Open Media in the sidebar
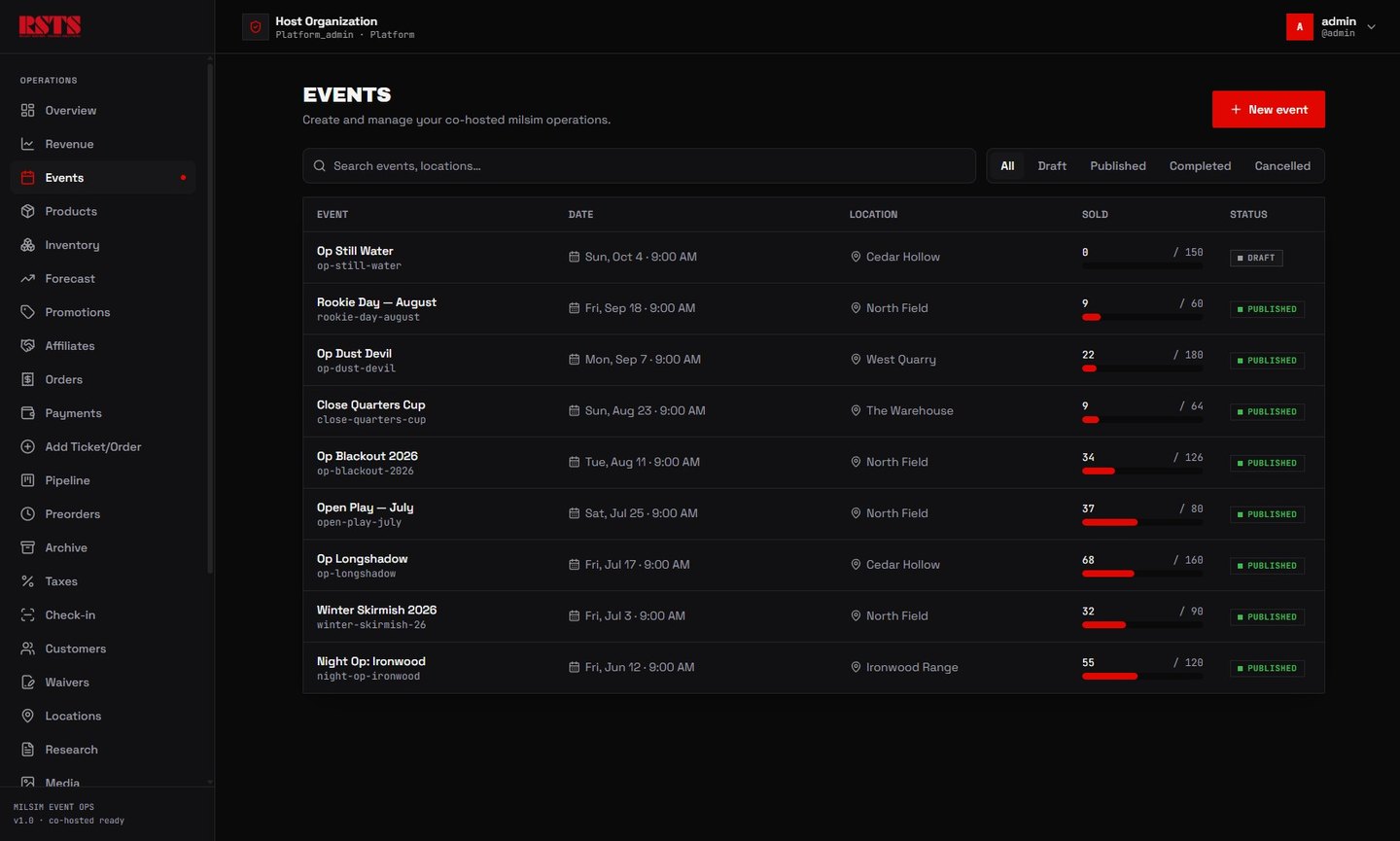The image size is (1400, 841). [62, 783]
